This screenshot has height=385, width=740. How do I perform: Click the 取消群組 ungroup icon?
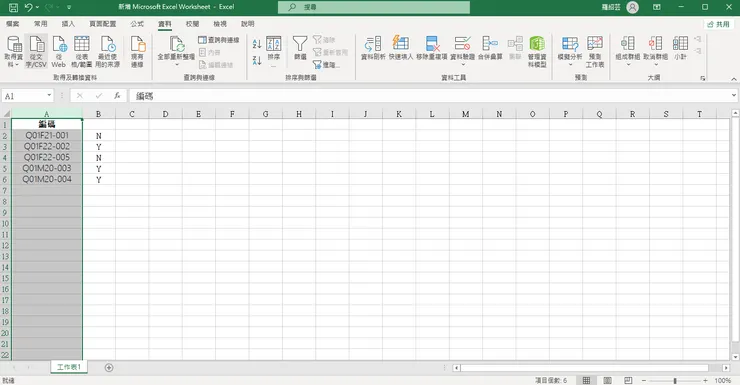coord(656,43)
